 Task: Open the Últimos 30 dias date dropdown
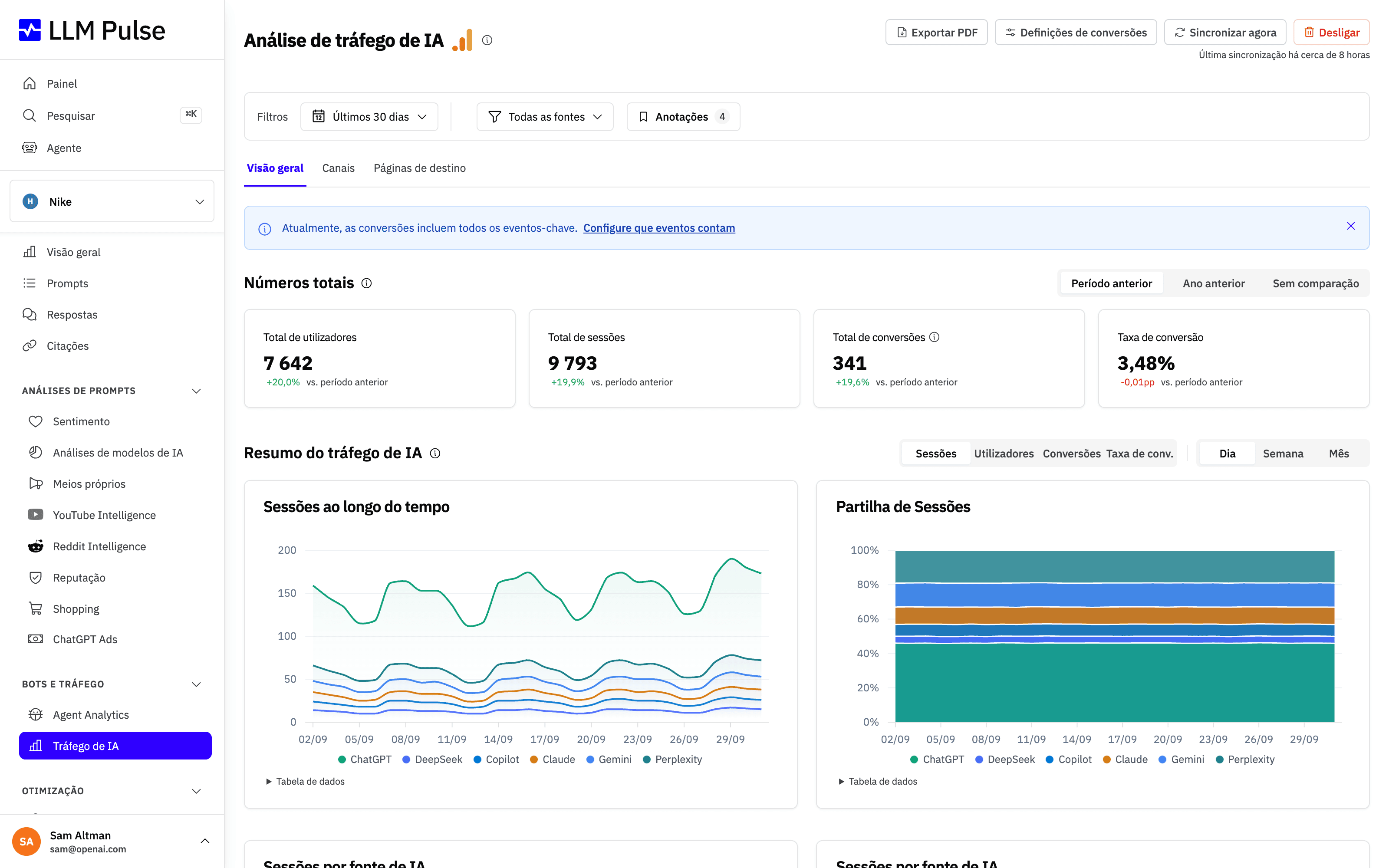[369, 117]
